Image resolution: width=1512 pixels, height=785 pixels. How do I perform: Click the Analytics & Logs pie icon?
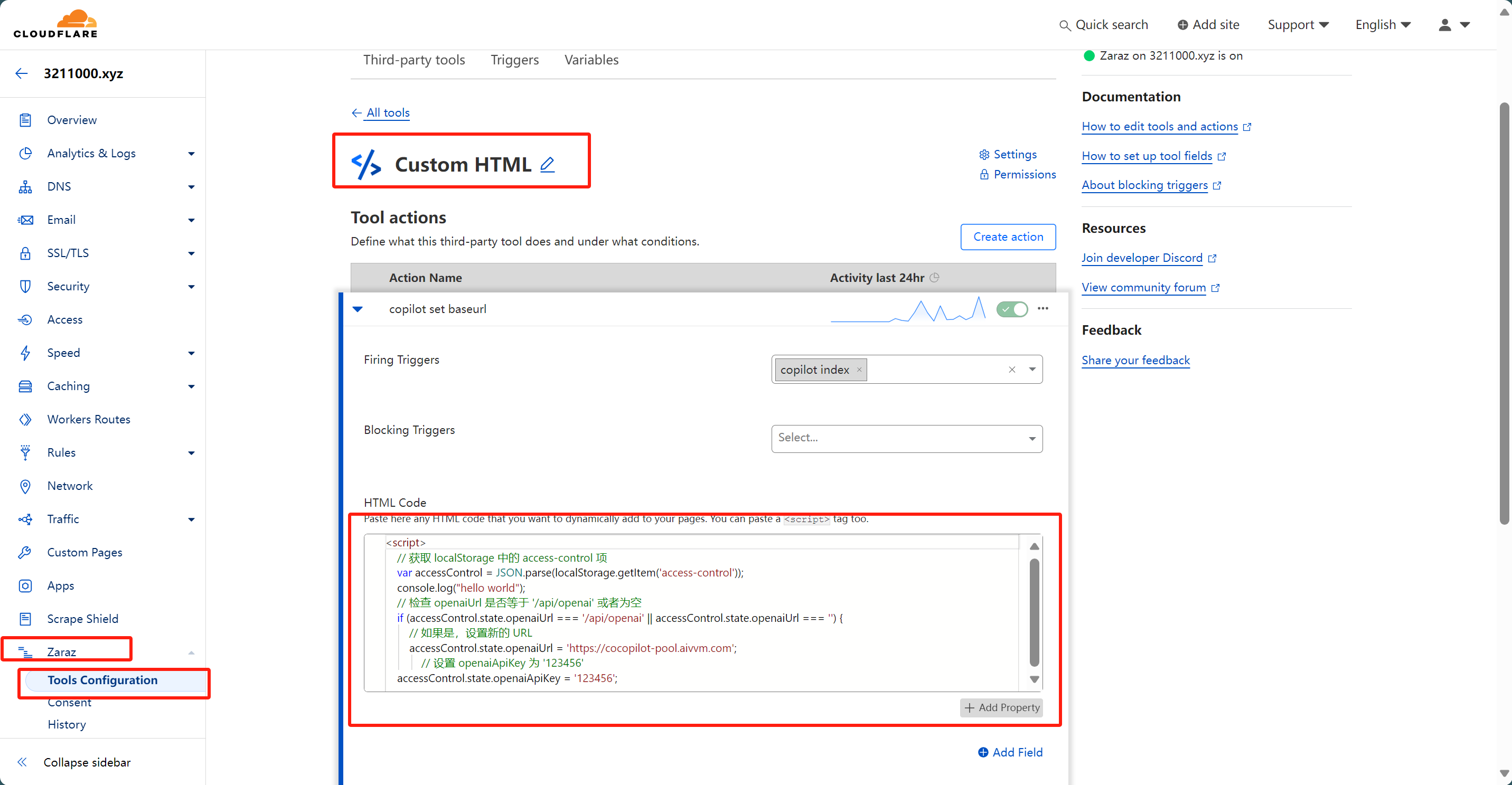(x=25, y=153)
